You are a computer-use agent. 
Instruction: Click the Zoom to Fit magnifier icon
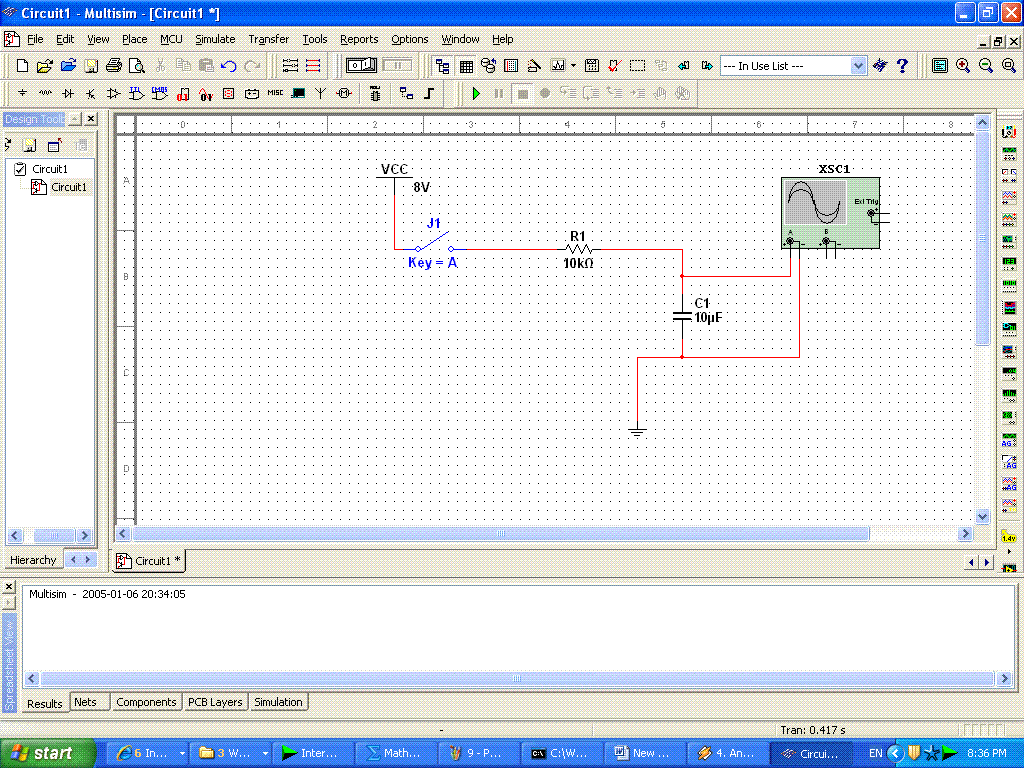1009,65
